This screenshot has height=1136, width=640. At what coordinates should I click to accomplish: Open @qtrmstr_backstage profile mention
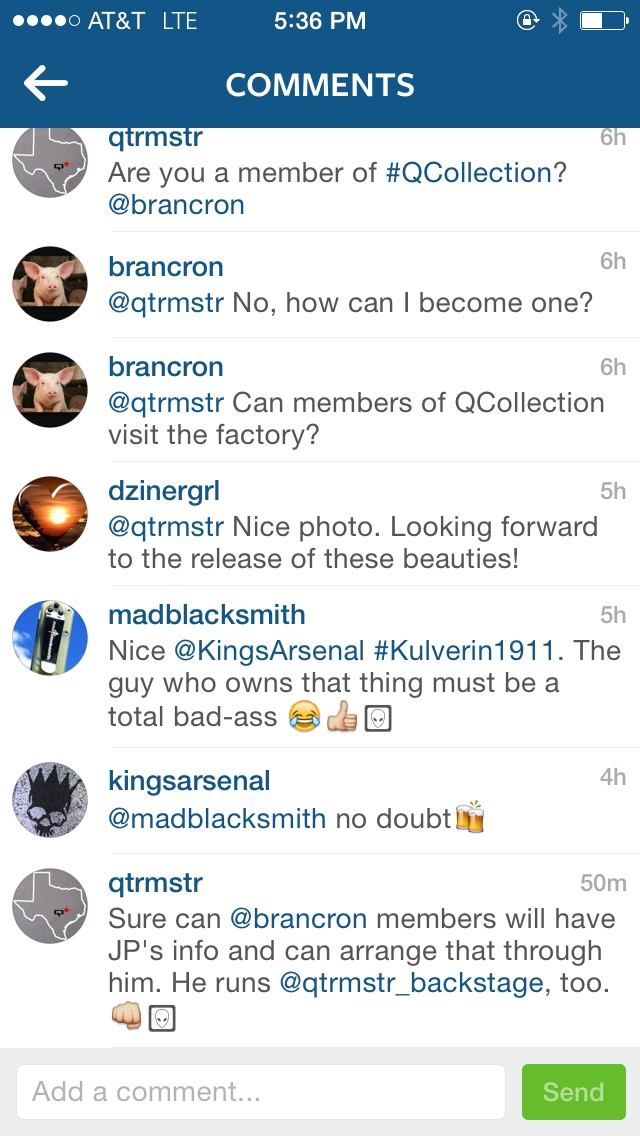pyautogui.click(x=412, y=983)
